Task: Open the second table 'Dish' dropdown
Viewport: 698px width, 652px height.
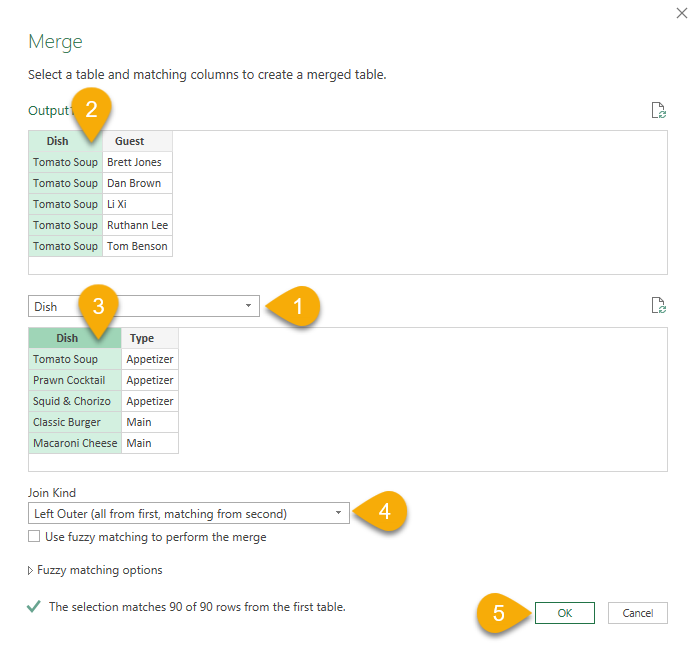Action: click(248, 306)
